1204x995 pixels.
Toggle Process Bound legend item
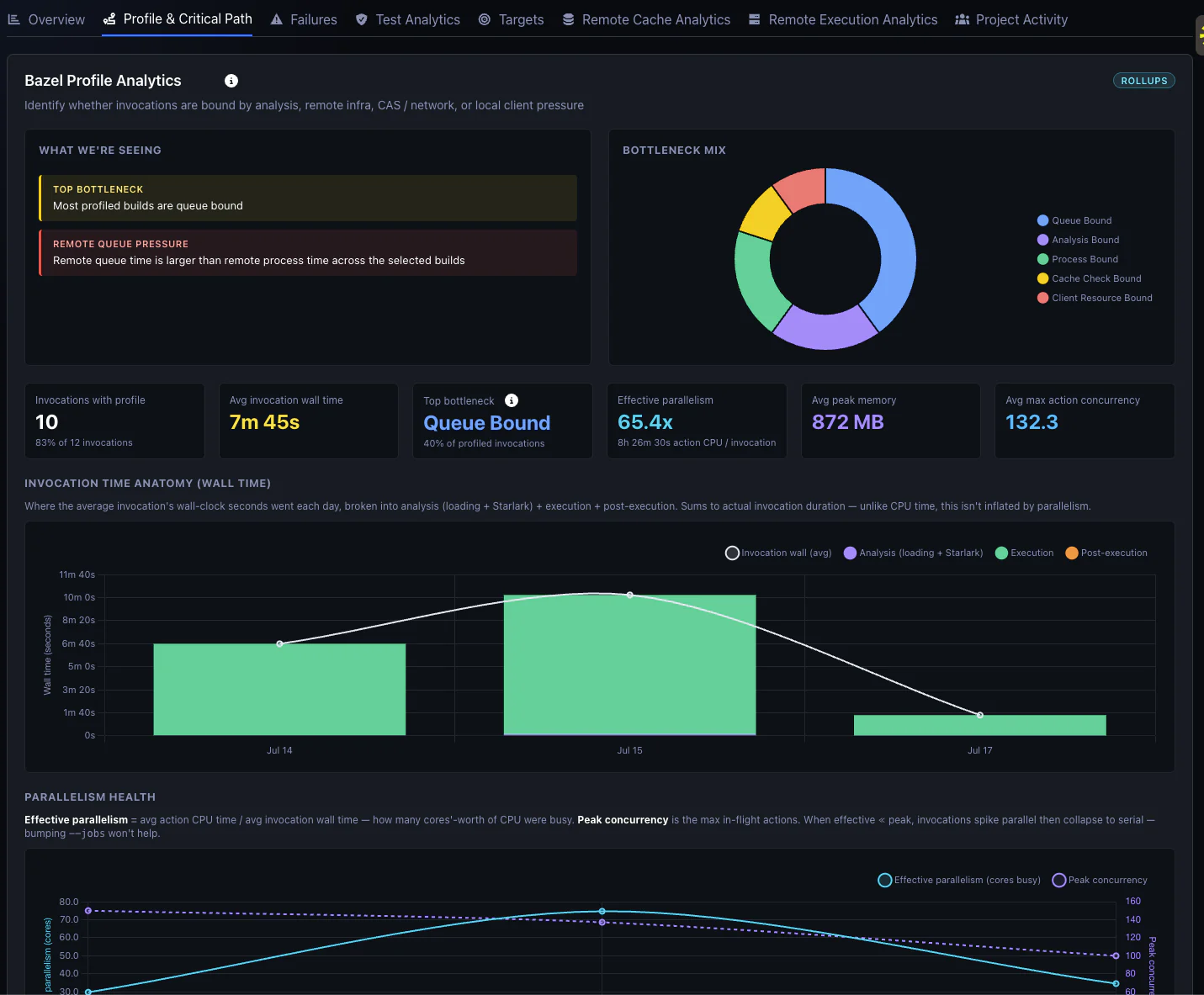point(1078,259)
